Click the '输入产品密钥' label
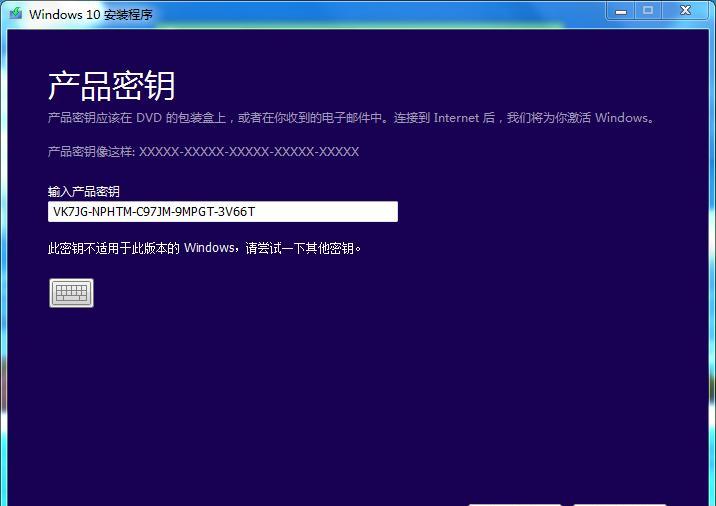 click(x=84, y=191)
